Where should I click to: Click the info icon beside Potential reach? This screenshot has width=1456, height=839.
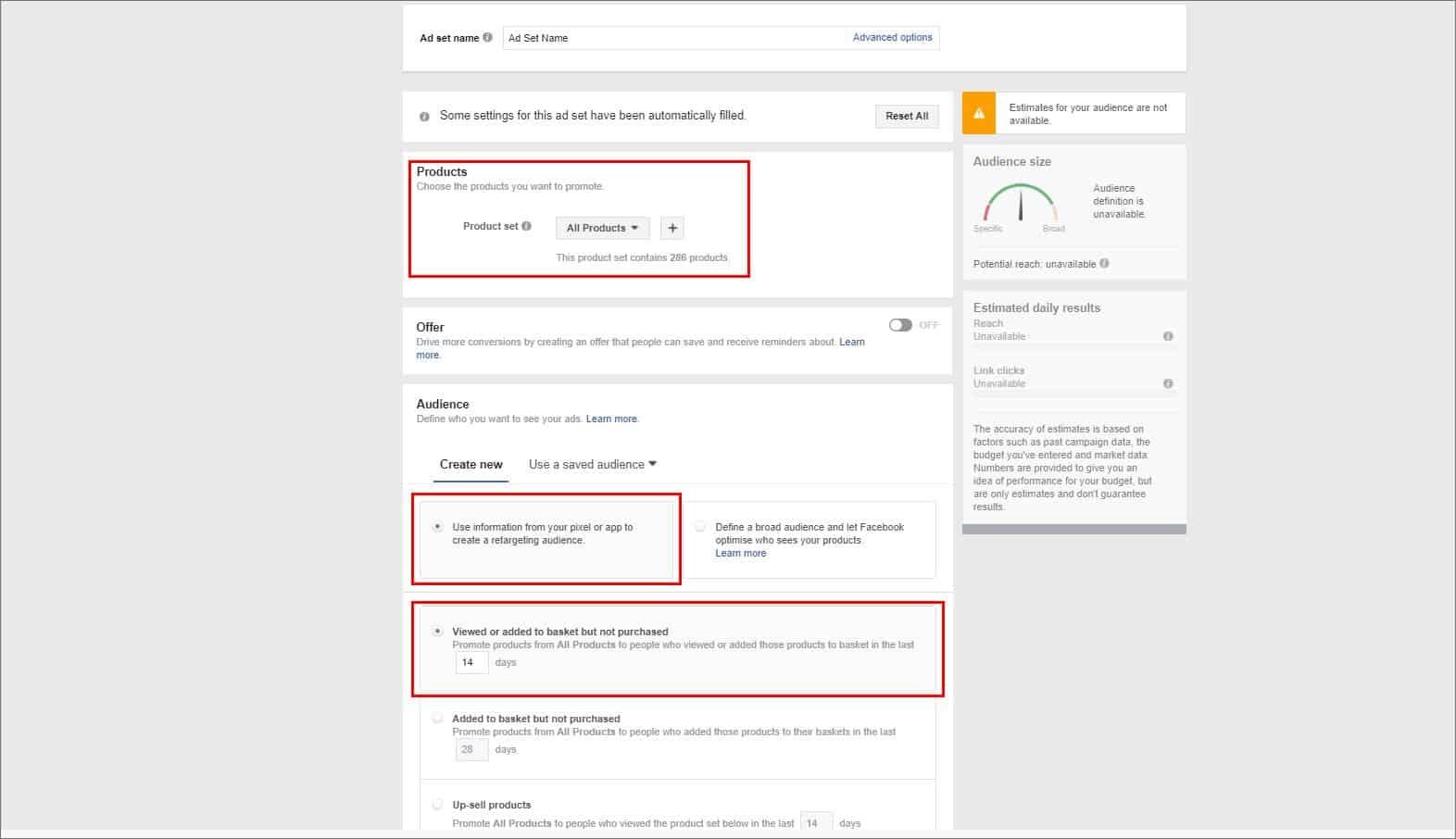(1104, 264)
